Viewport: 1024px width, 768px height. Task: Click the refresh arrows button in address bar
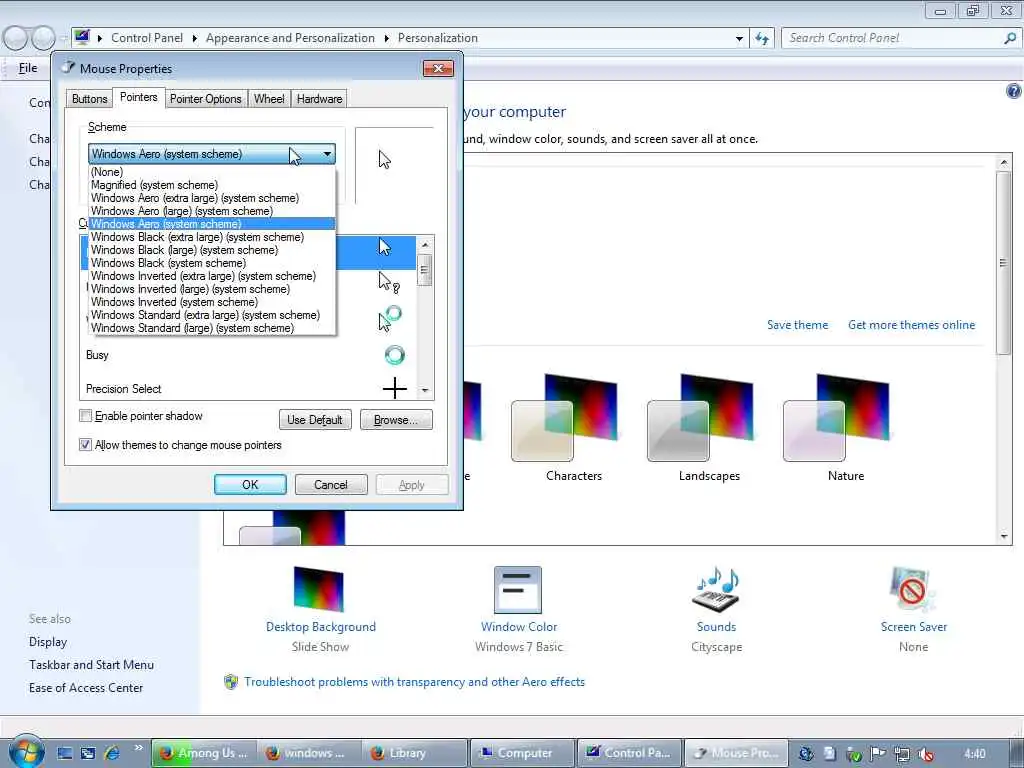pos(762,39)
